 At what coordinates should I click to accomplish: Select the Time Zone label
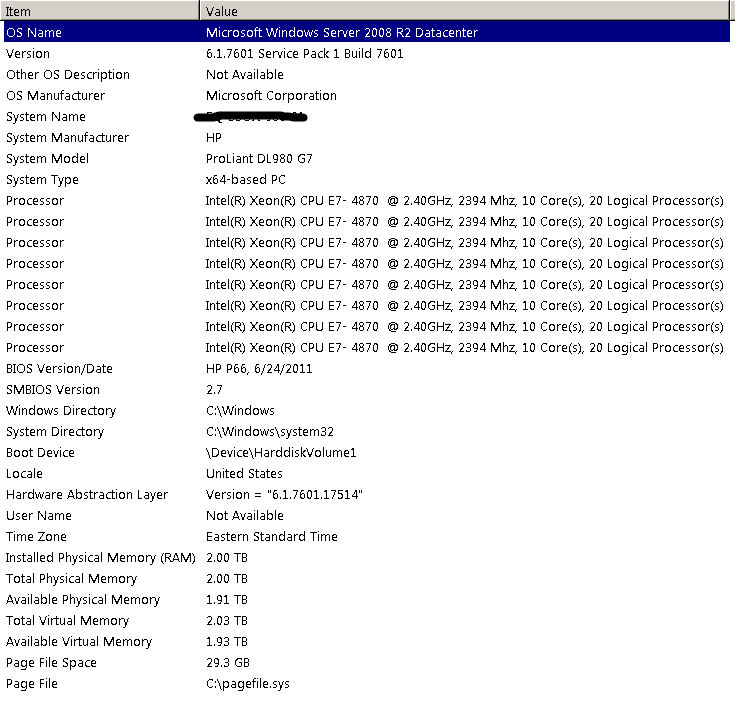36,537
